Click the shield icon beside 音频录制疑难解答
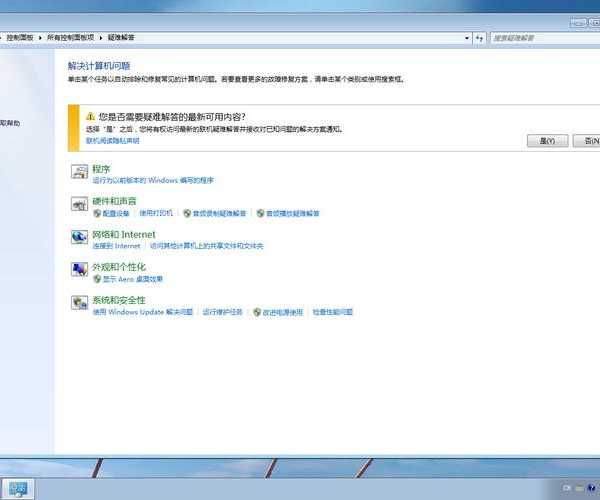The height and width of the screenshot is (500, 600). click(x=187, y=213)
